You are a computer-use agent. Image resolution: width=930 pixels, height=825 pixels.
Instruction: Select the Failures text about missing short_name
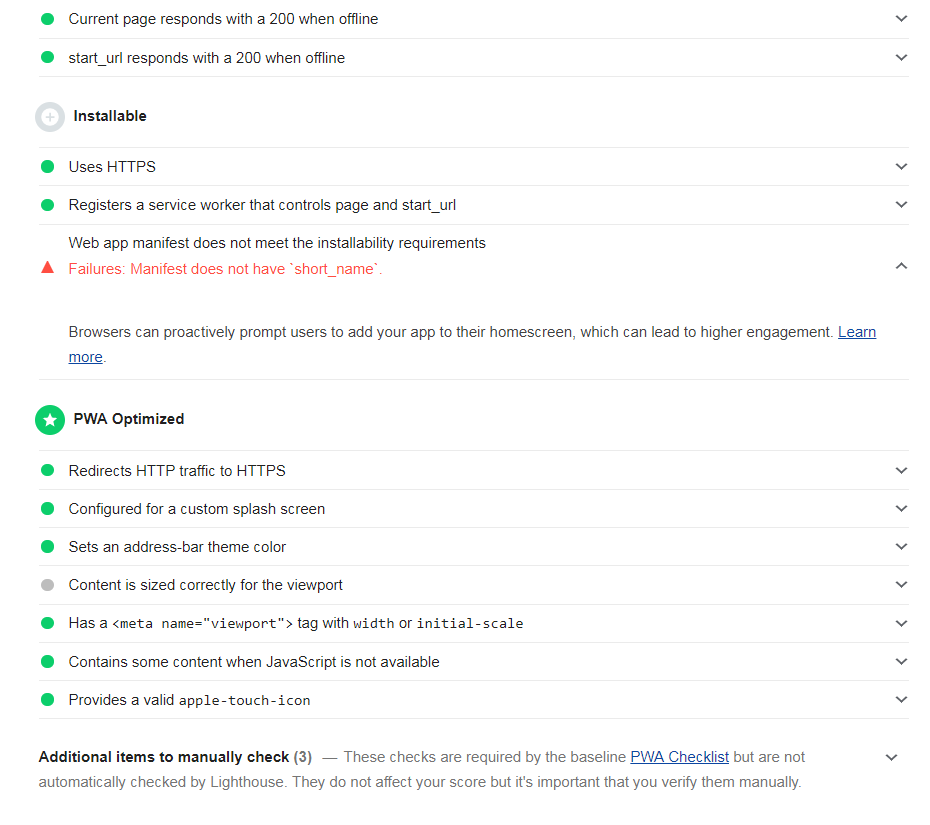click(224, 267)
